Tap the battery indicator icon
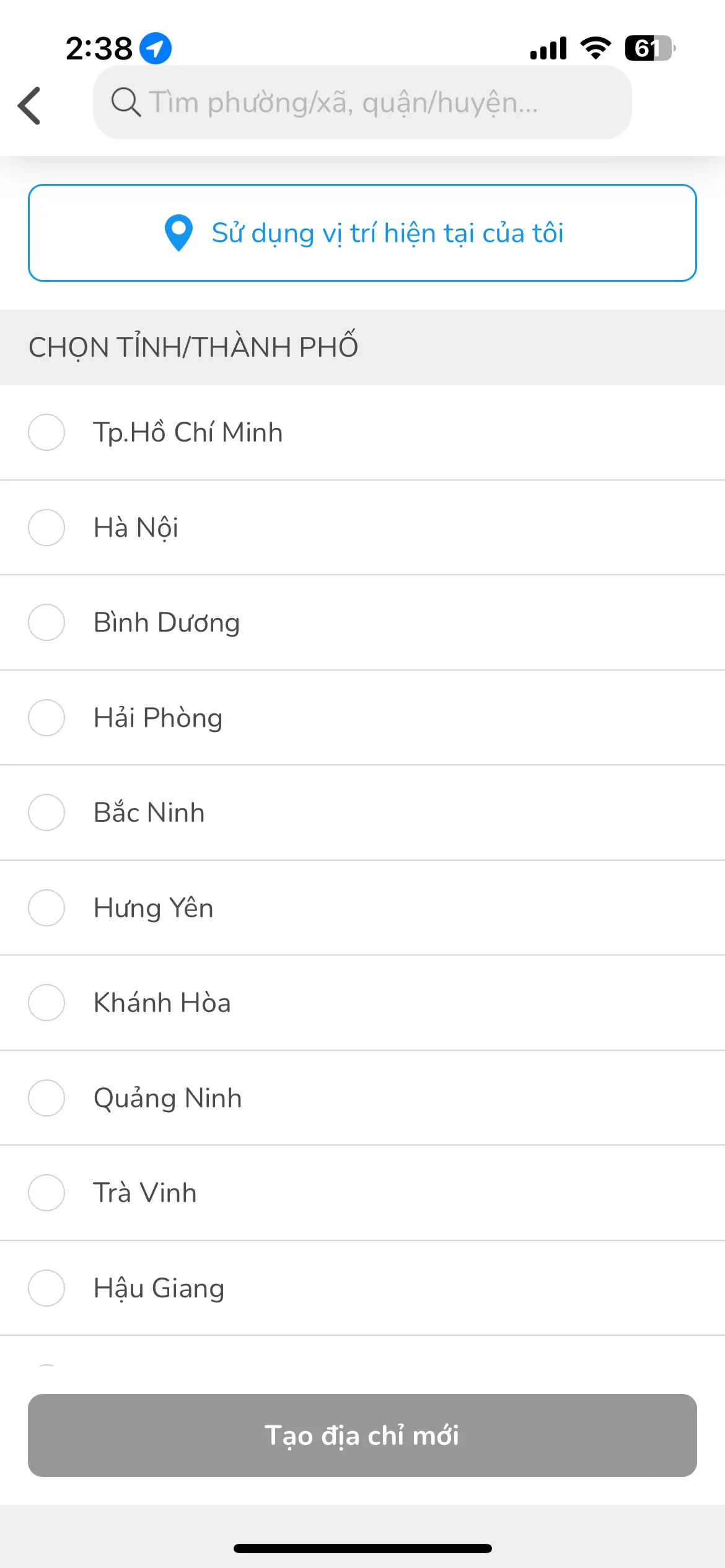Image resolution: width=725 pixels, height=1568 pixels. [x=649, y=48]
